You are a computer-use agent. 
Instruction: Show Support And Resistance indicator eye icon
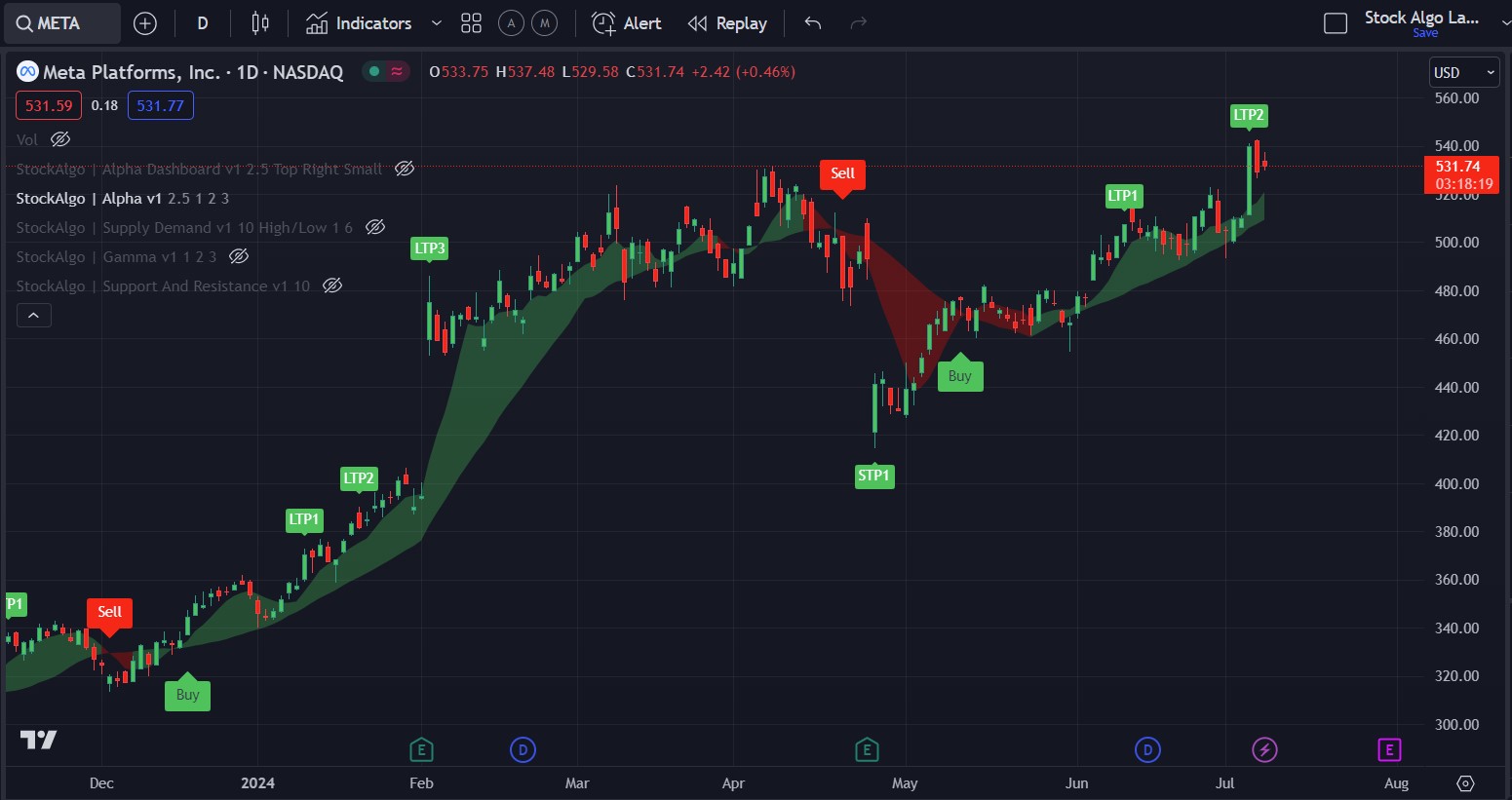[332, 286]
